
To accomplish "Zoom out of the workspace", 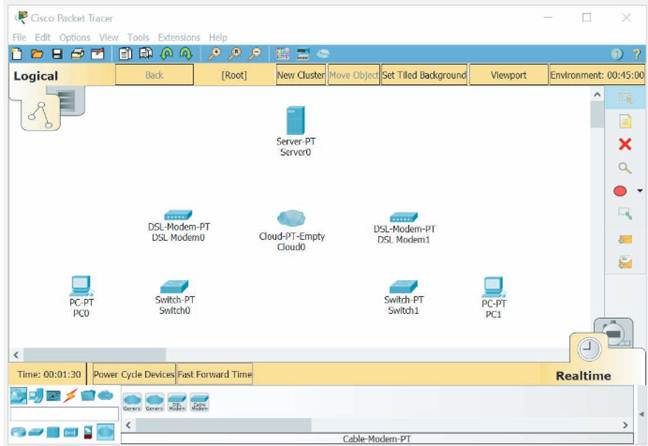I will pos(256,54).
